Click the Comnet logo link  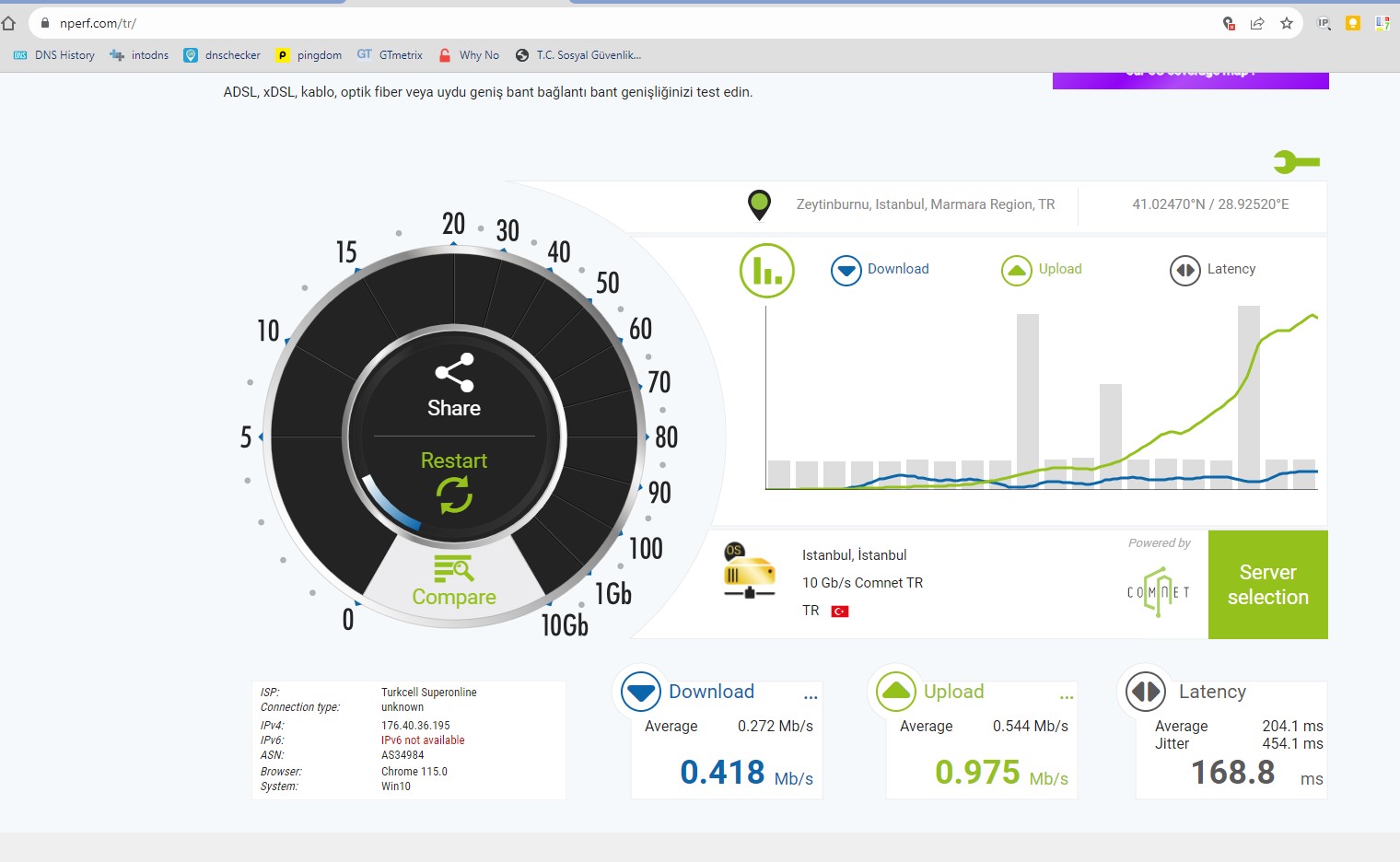point(1158,591)
